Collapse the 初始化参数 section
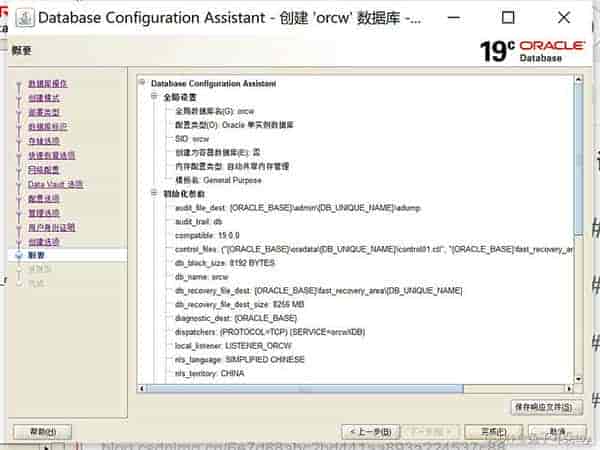600x450 pixels. 154,193
